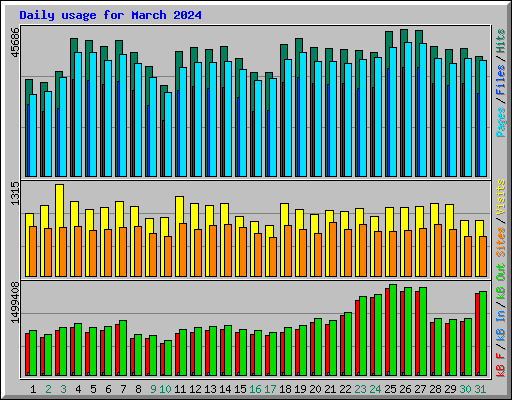Click day label 11 on the axis
512x400 pixels.
(180, 389)
